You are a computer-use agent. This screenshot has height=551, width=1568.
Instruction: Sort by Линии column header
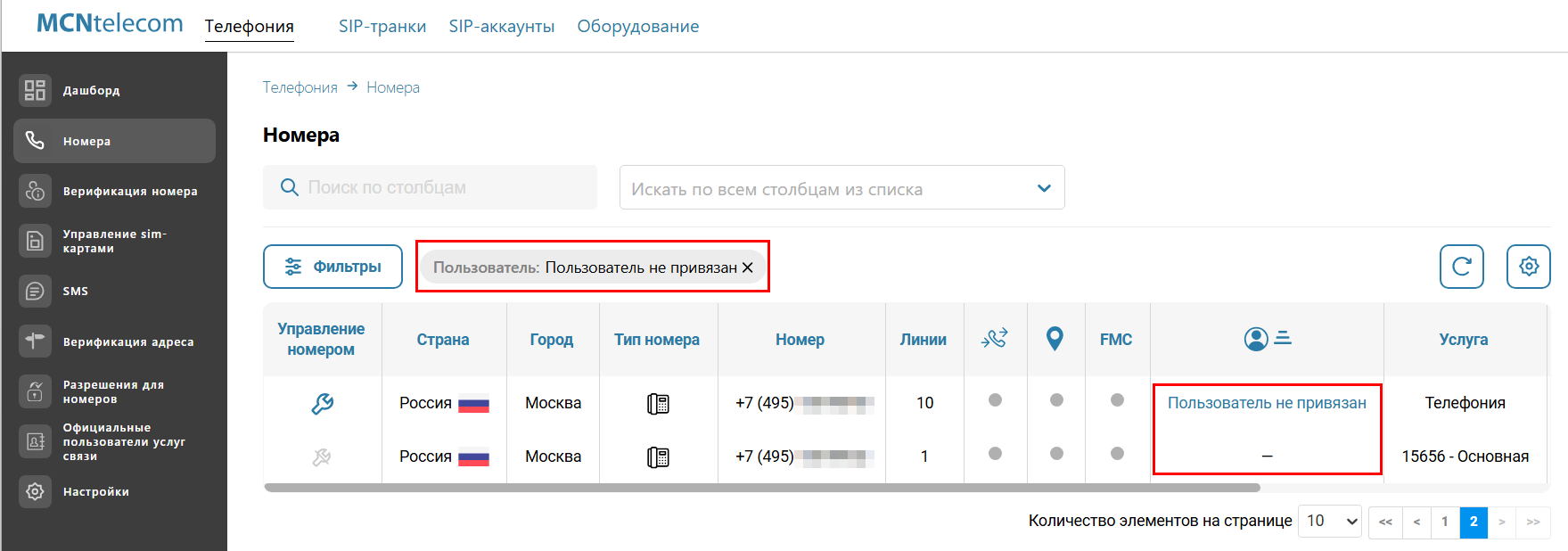click(x=924, y=340)
